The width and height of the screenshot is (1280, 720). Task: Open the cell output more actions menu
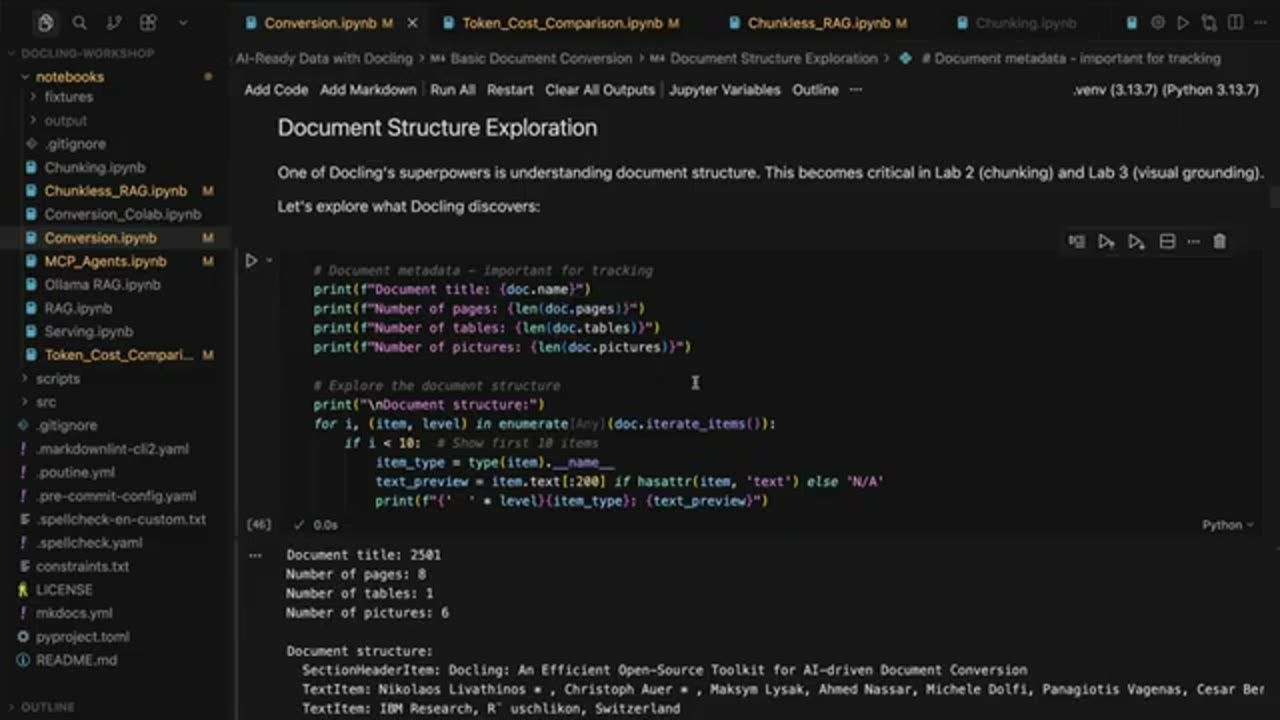(x=255, y=555)
